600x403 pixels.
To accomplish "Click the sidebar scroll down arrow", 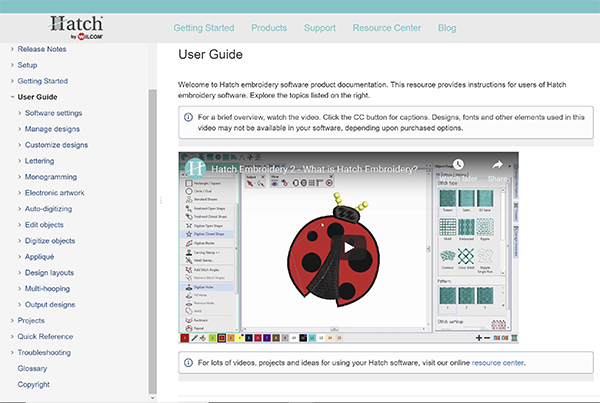I will 152,398.
